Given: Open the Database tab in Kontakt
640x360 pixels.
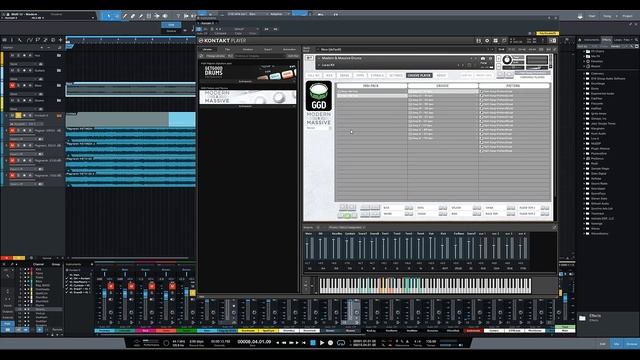Looking at the screenshot, I should click(x=248, y=49).
